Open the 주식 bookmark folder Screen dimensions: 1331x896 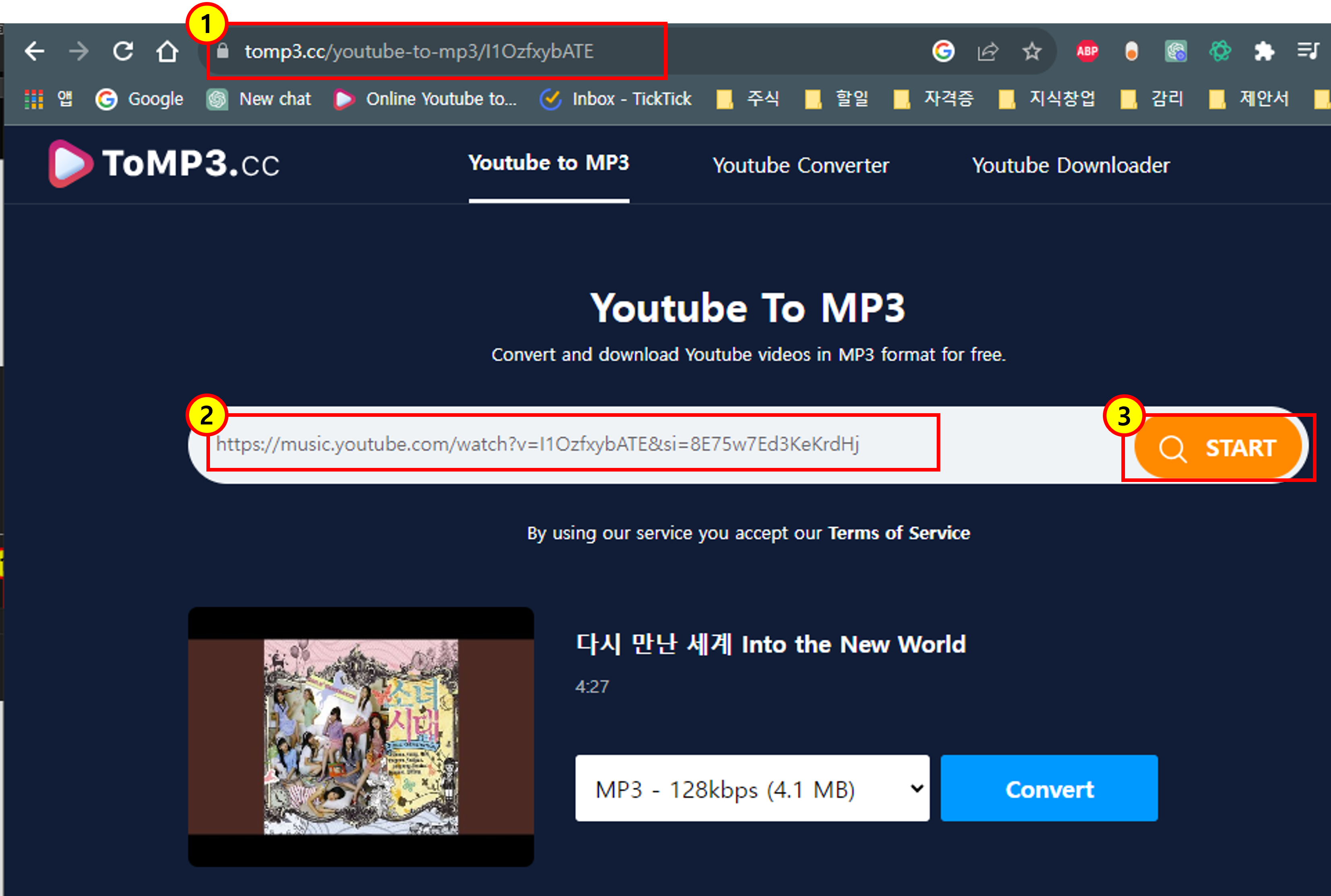pyautogui.click(x=749, y=99)
